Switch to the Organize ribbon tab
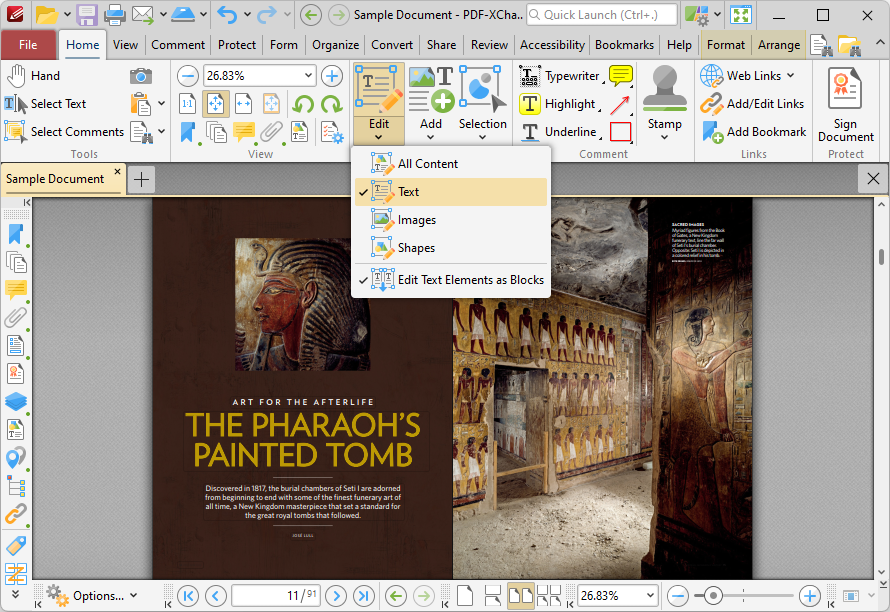Viewport: 890px width, 612px height. pos(335,45)
